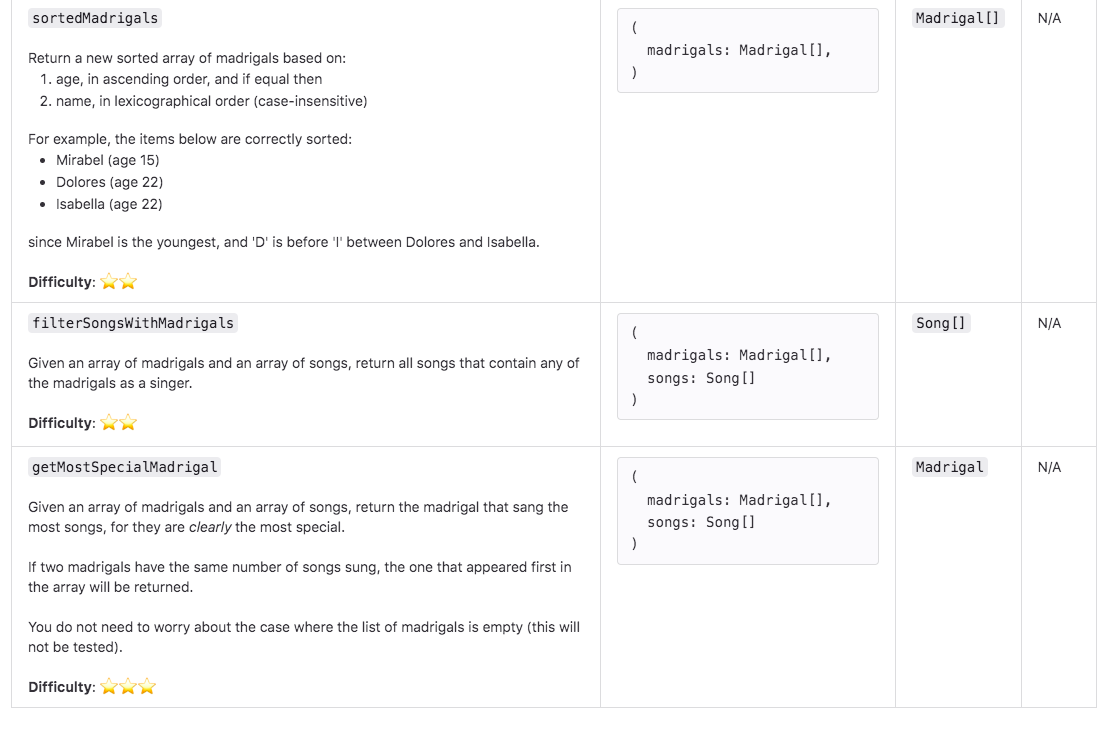Click the 'Isabella (age 22)' list item
This screenshot has height=732, width=1106.
109,204
